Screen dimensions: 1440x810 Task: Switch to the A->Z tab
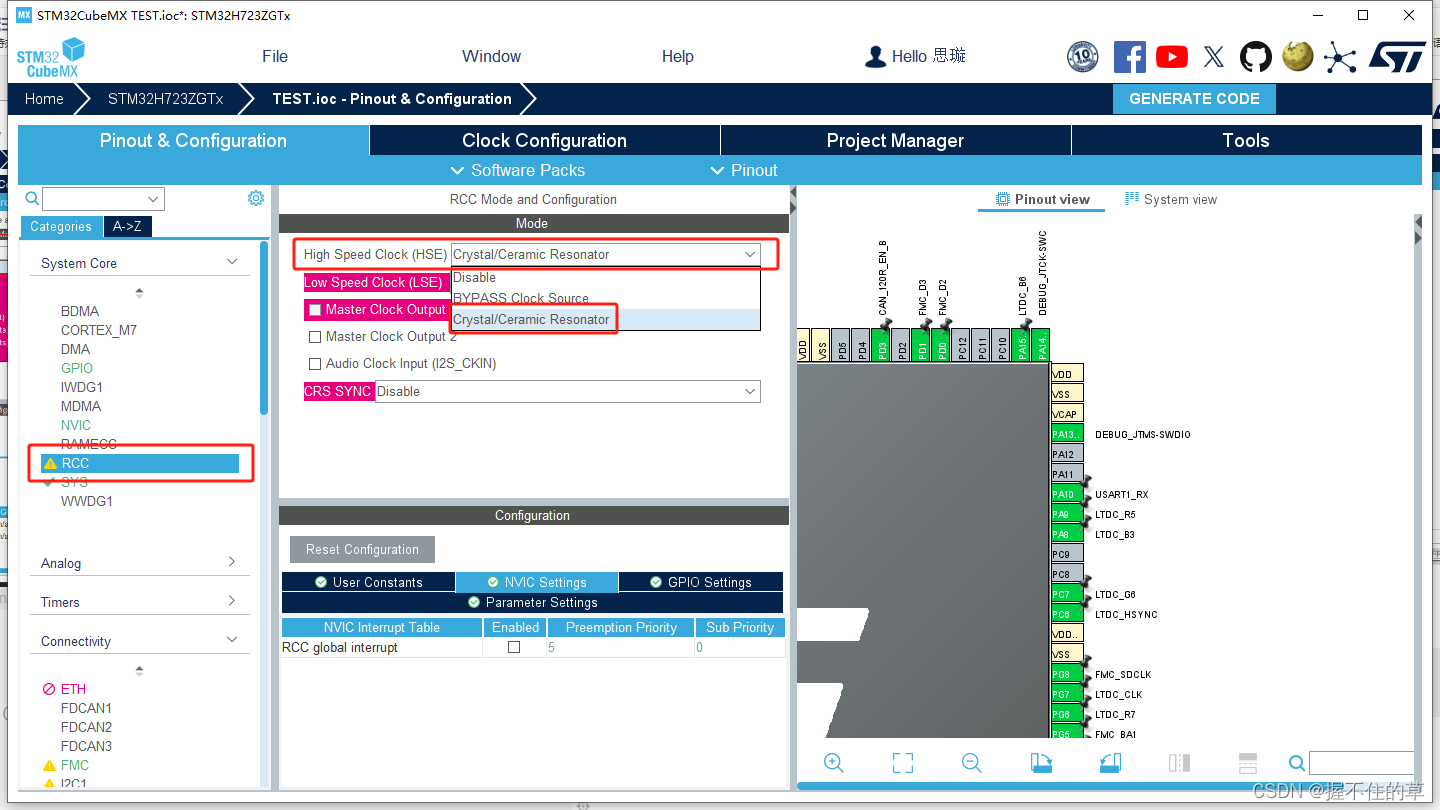127,226
